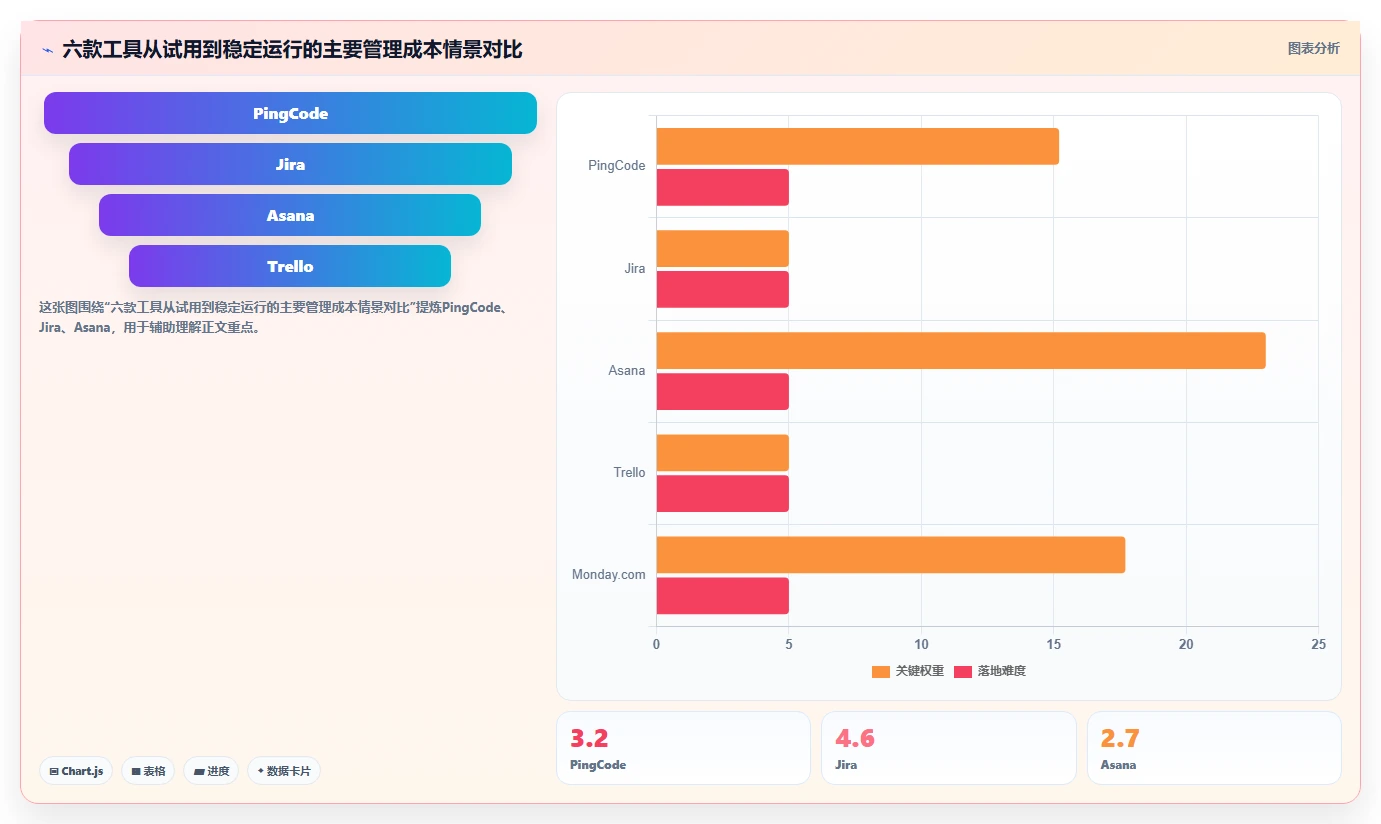Click the 数据卡片 tag chip
1381x824 pixels.
click(x=284, y=771)
